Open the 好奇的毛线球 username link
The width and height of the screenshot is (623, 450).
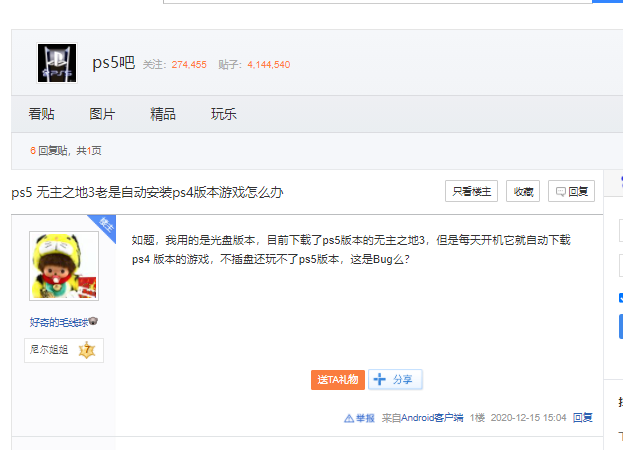tap(58, 322)
